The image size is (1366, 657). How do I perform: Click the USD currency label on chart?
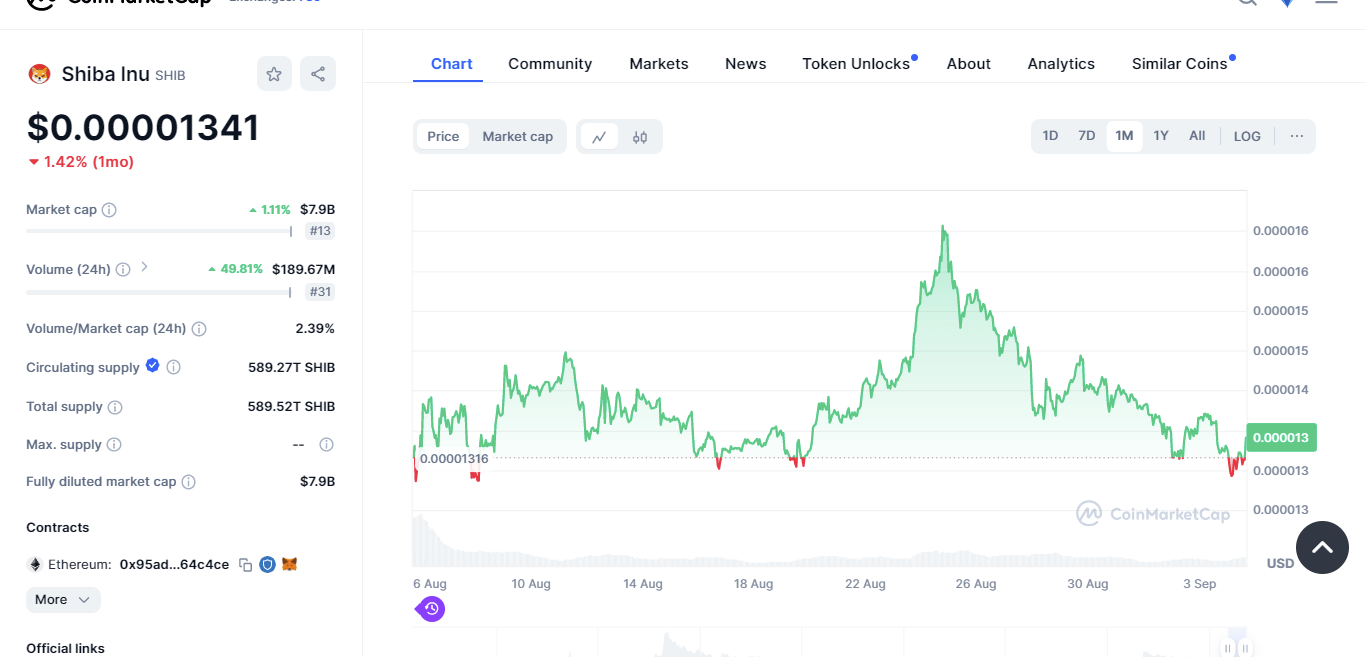[x=1281, y=564]
